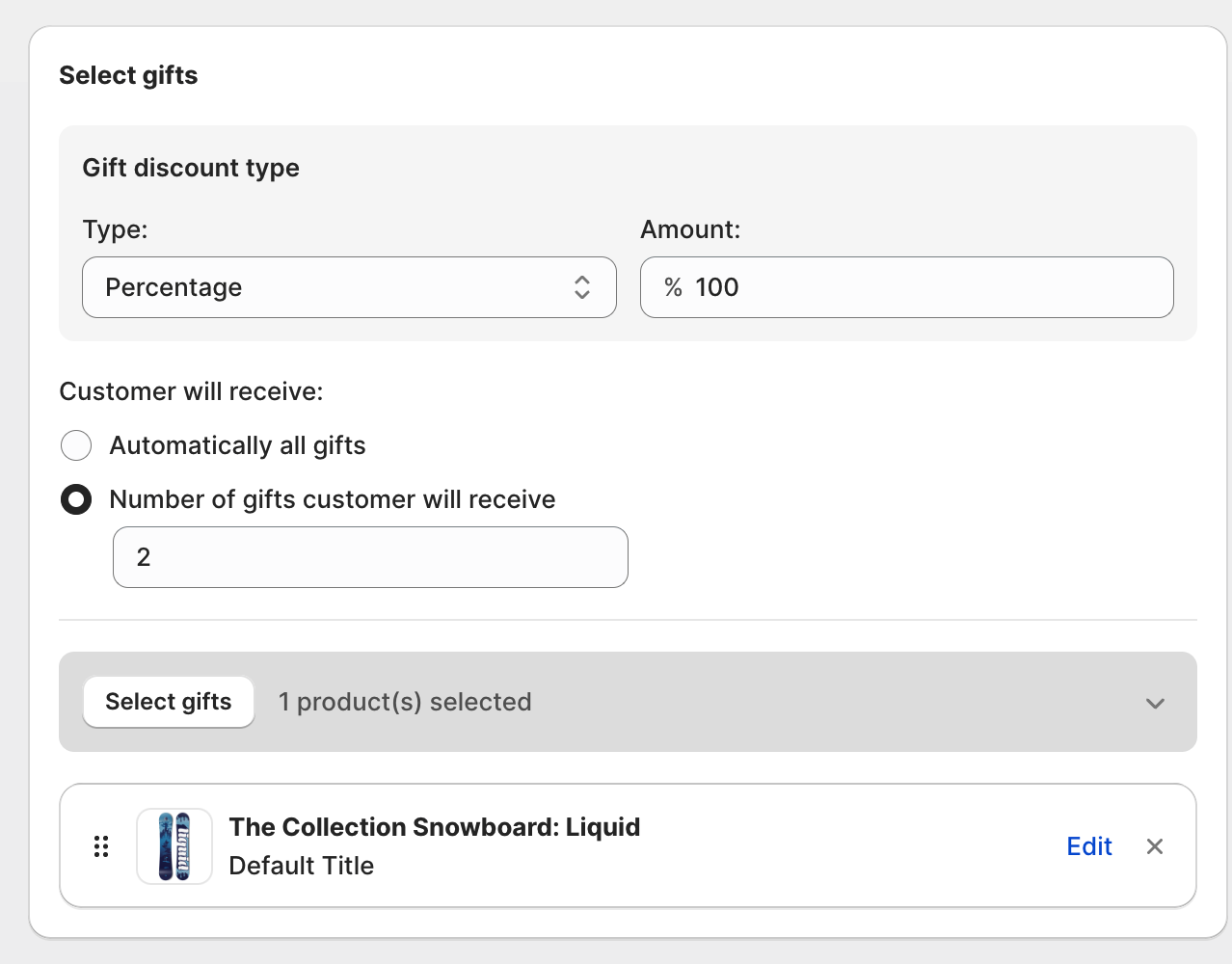The width and height of the screenshot is (1232, 964).
Task: Click the number of gifts input field
Action: (x=370, y=557)
